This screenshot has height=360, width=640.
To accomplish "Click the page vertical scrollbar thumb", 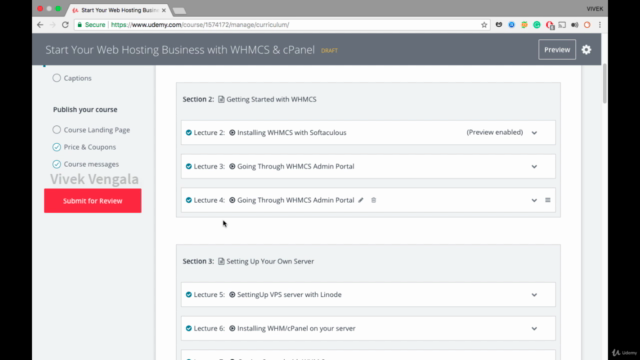I will coord(604,84).
